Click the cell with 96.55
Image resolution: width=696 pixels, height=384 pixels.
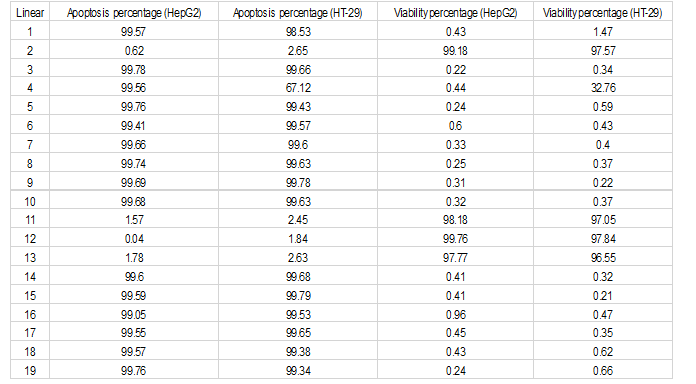(603, 257)
